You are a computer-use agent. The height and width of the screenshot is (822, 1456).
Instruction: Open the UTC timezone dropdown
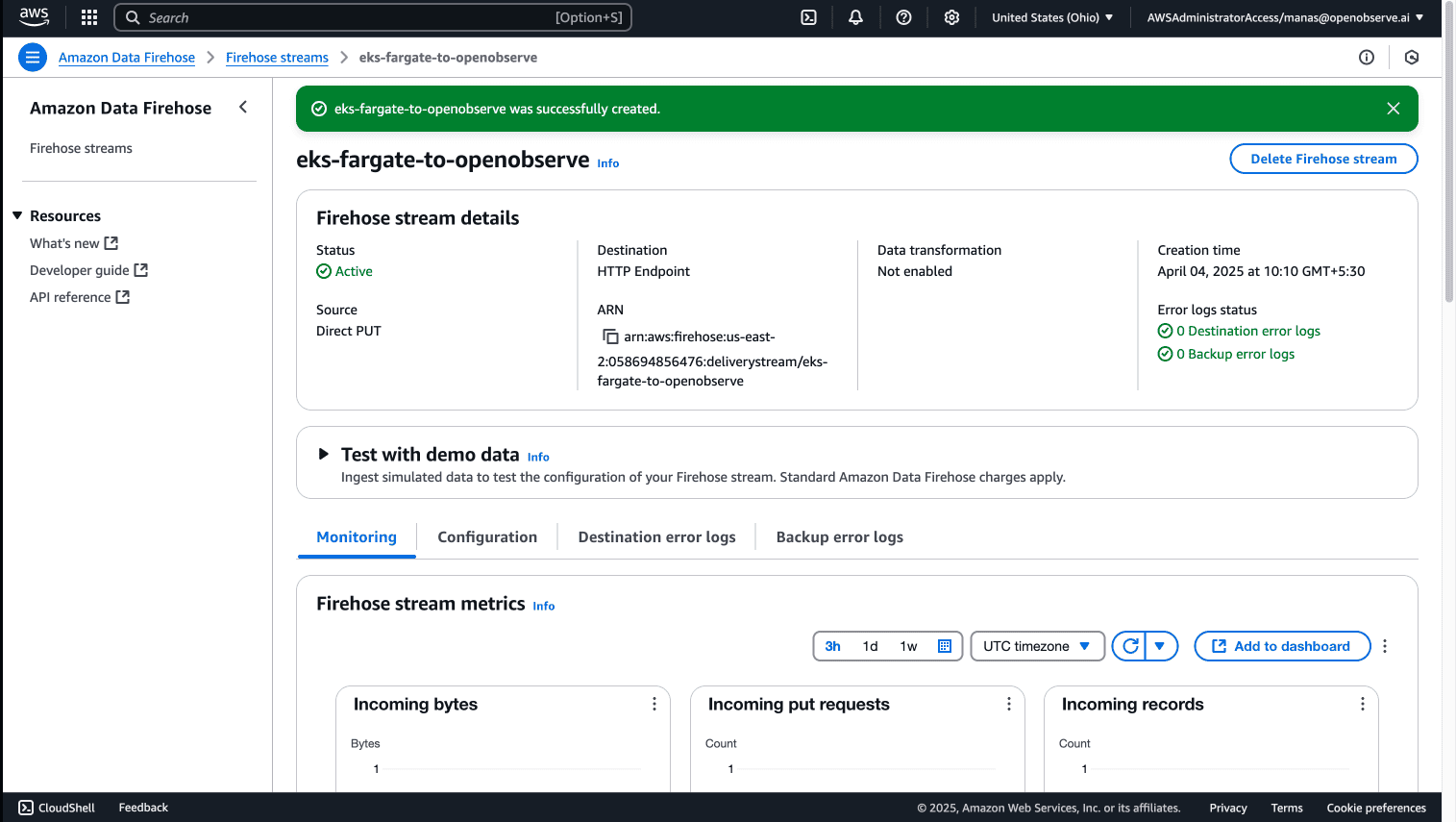(x=1037, y=646)
